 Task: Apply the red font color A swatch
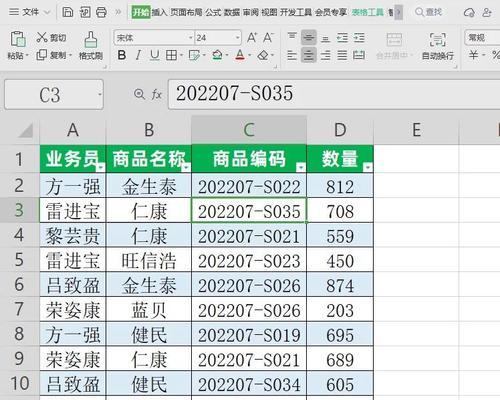(x=240, y=55)
